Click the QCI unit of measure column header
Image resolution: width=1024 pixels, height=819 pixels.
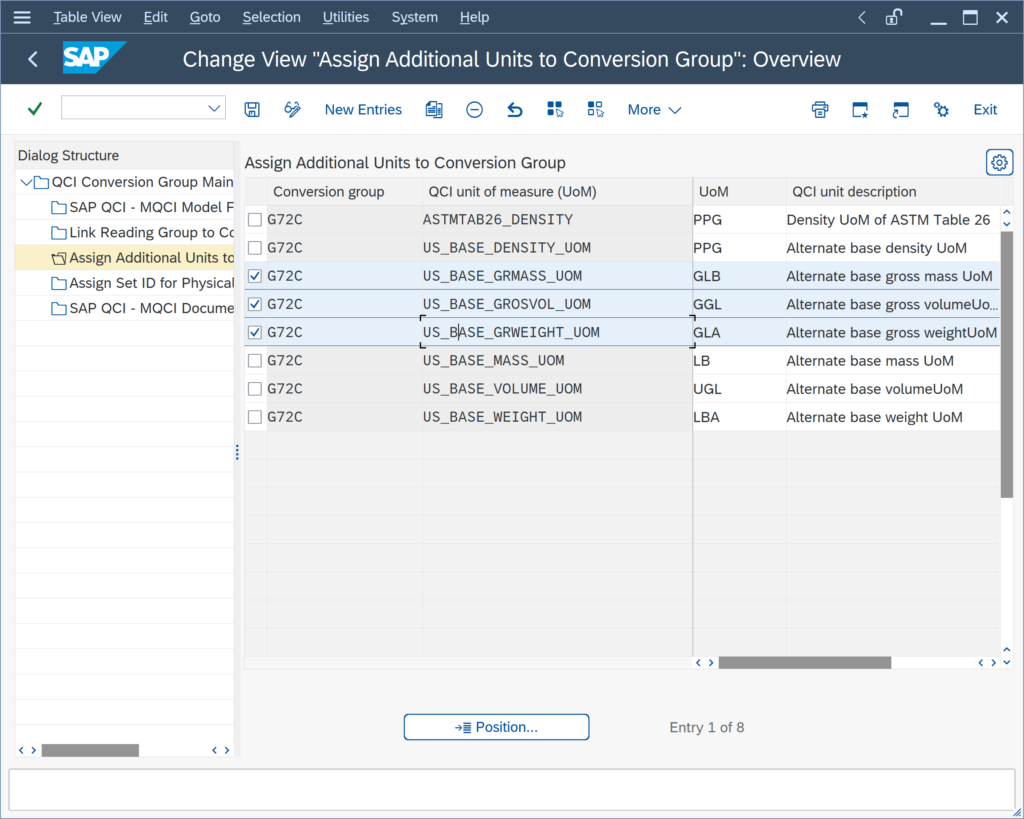tap(557, 192)
